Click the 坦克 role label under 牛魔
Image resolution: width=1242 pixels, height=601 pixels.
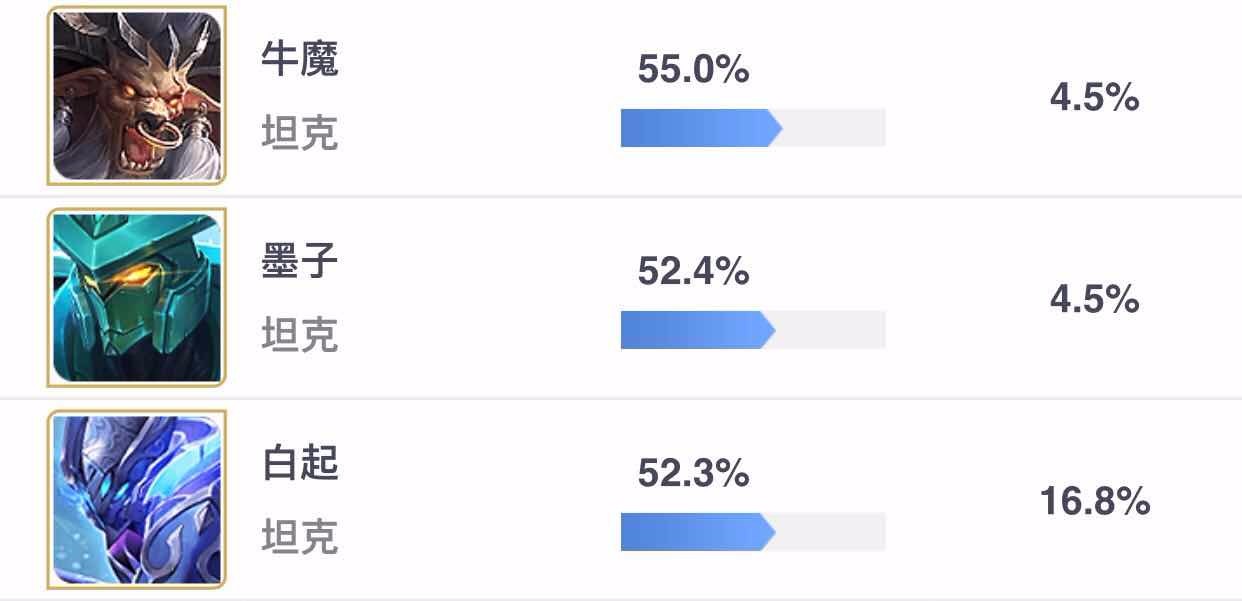(x=300, y=132)
